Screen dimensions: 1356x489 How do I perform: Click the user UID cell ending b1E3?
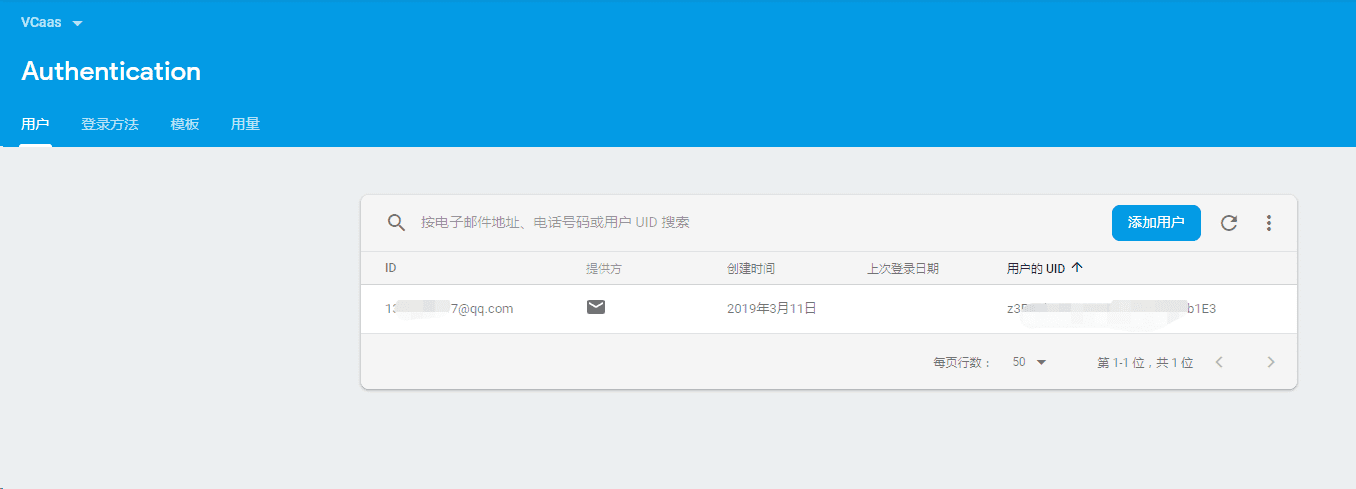[x=1111, y=309]
